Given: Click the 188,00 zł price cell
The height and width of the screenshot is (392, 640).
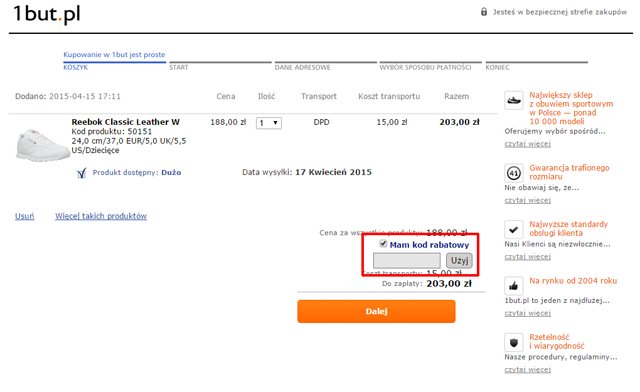Looking at the screenshot, I should (228, 122).
